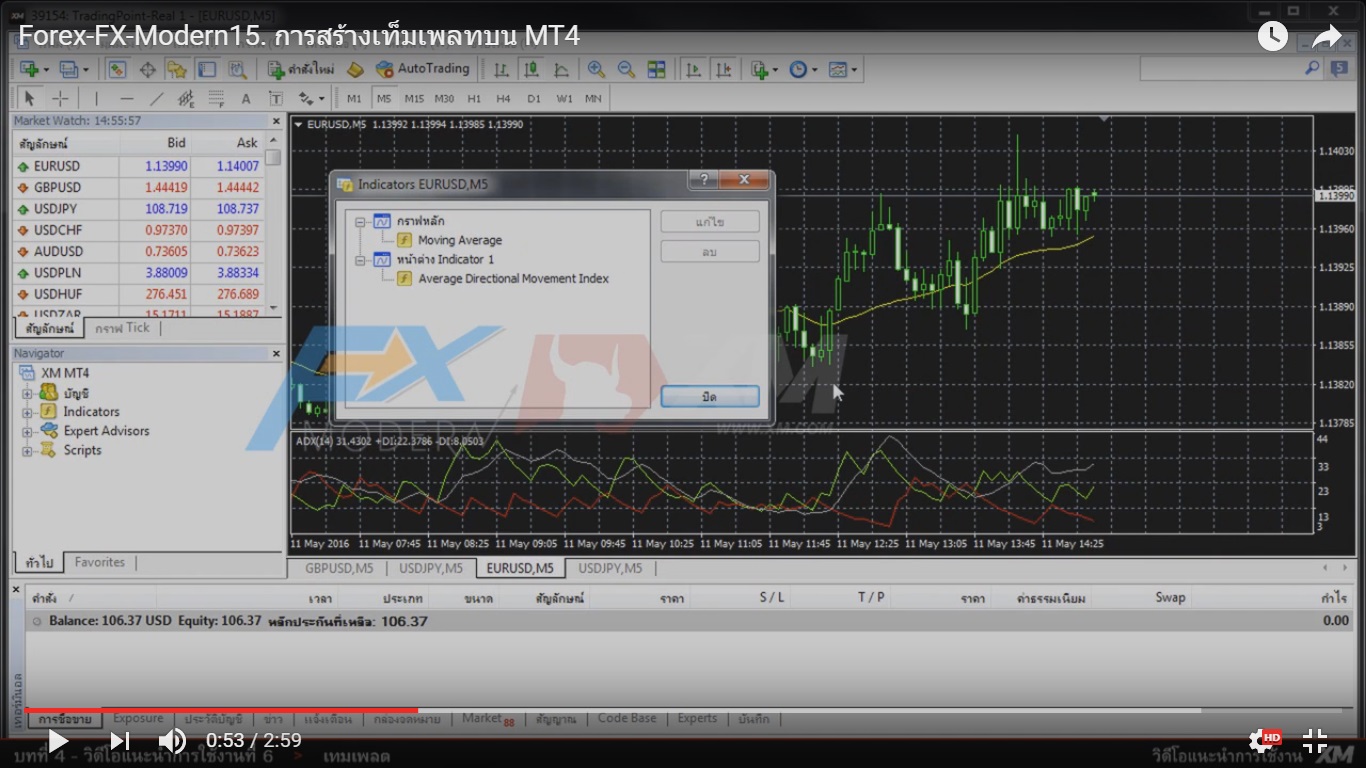Click the video play button
The height and width of the screenshot is (768, 1366).
click(x=58, y=741)
